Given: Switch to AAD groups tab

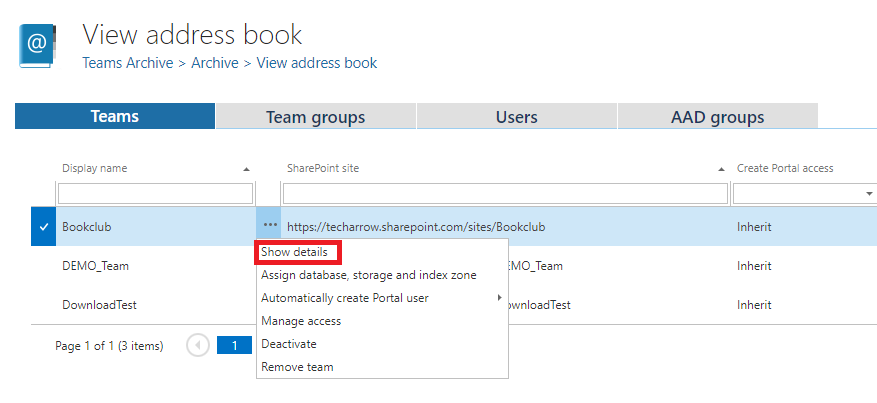Looking at the screenshot, I should pos(717,117).
